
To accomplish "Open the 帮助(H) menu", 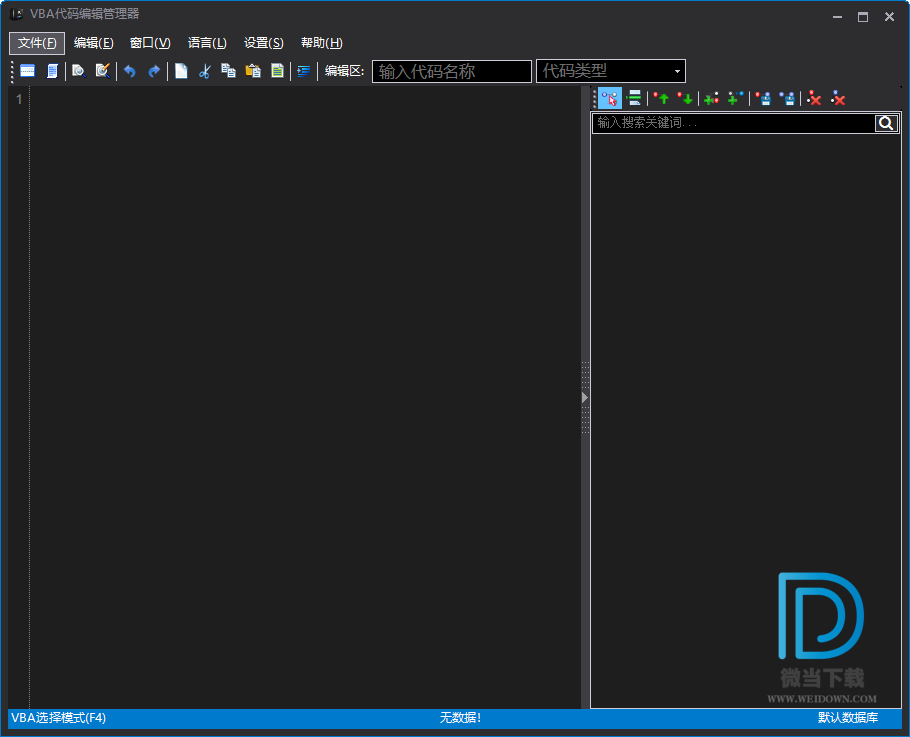I will pos(322,43).
